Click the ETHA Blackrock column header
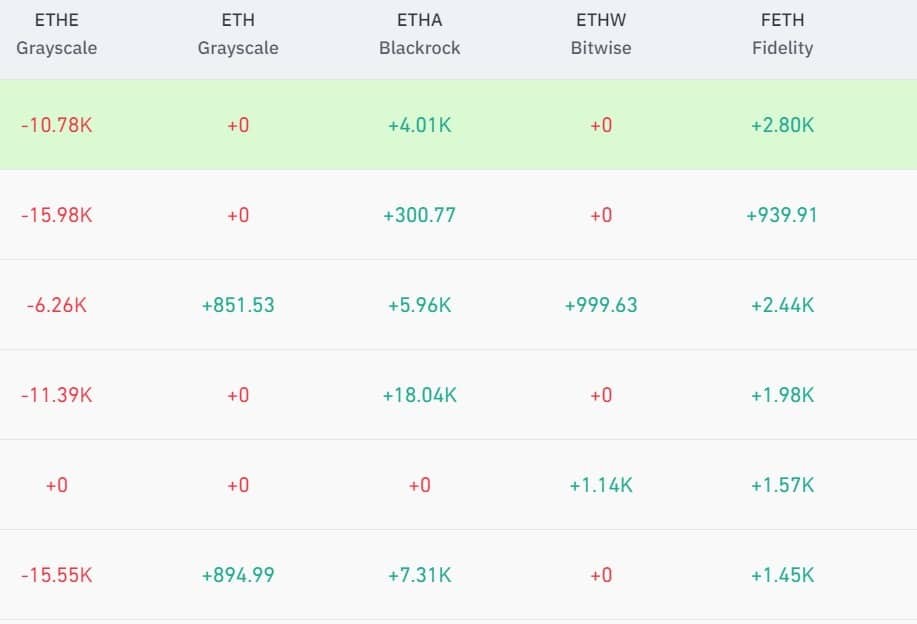The image size is (917, 624). click(x=420, y=34)
